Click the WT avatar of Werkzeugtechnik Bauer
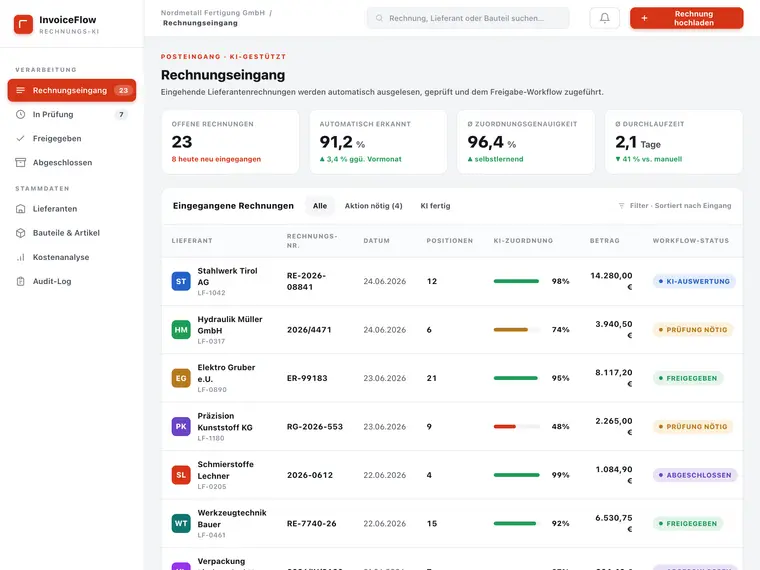The width and height of the screenshot is (760, 570). point(181,523)
